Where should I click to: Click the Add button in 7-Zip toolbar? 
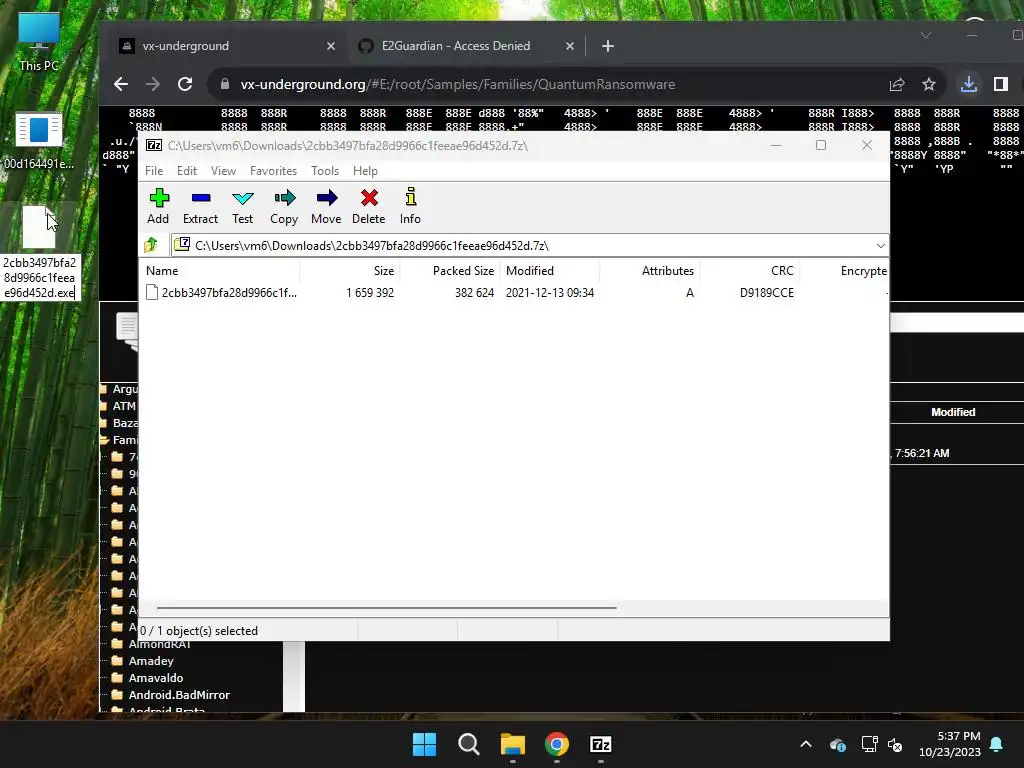[x=158, y=206]
